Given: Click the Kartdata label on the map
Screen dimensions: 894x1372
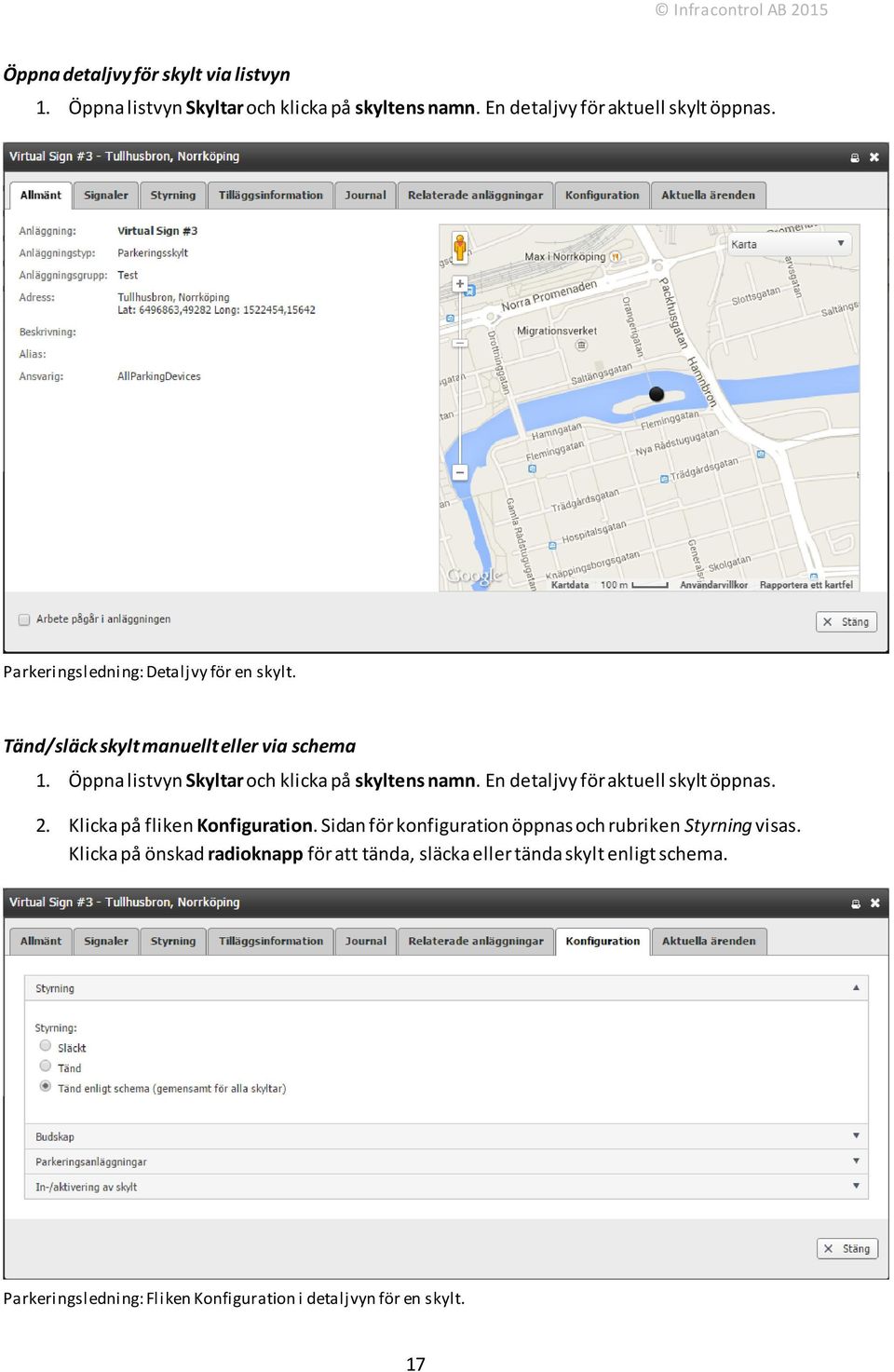Looking at the screenshot, I should click(570, 585).
